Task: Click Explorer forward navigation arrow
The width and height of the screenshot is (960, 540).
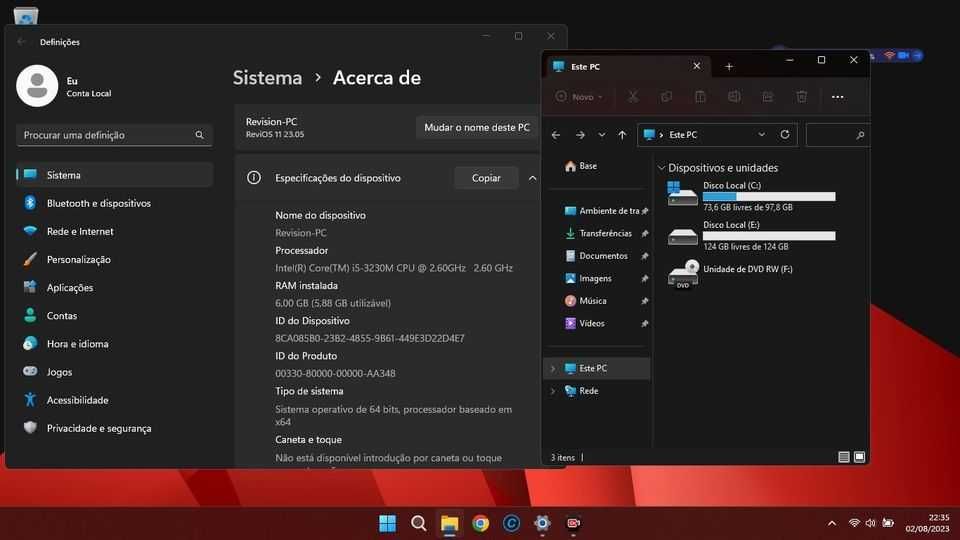Action: pos(580,135)
